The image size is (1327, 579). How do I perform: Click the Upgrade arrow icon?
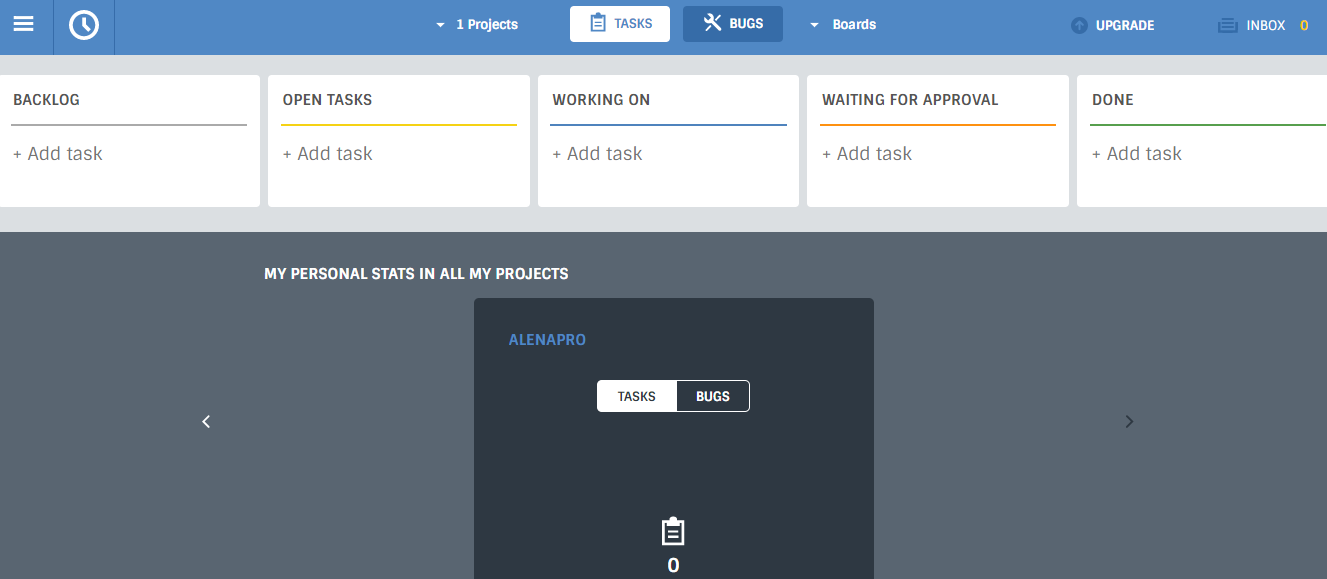(x=1079, y=26)
